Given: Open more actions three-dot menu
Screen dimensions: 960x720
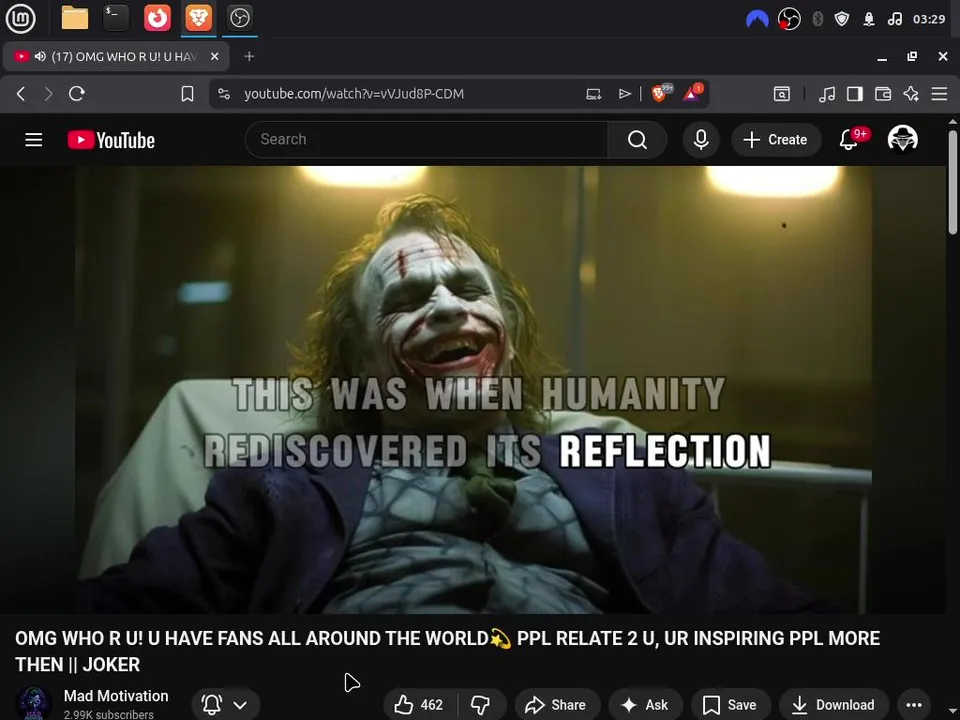Looking at the screenshot, I should tap(914, 705).
